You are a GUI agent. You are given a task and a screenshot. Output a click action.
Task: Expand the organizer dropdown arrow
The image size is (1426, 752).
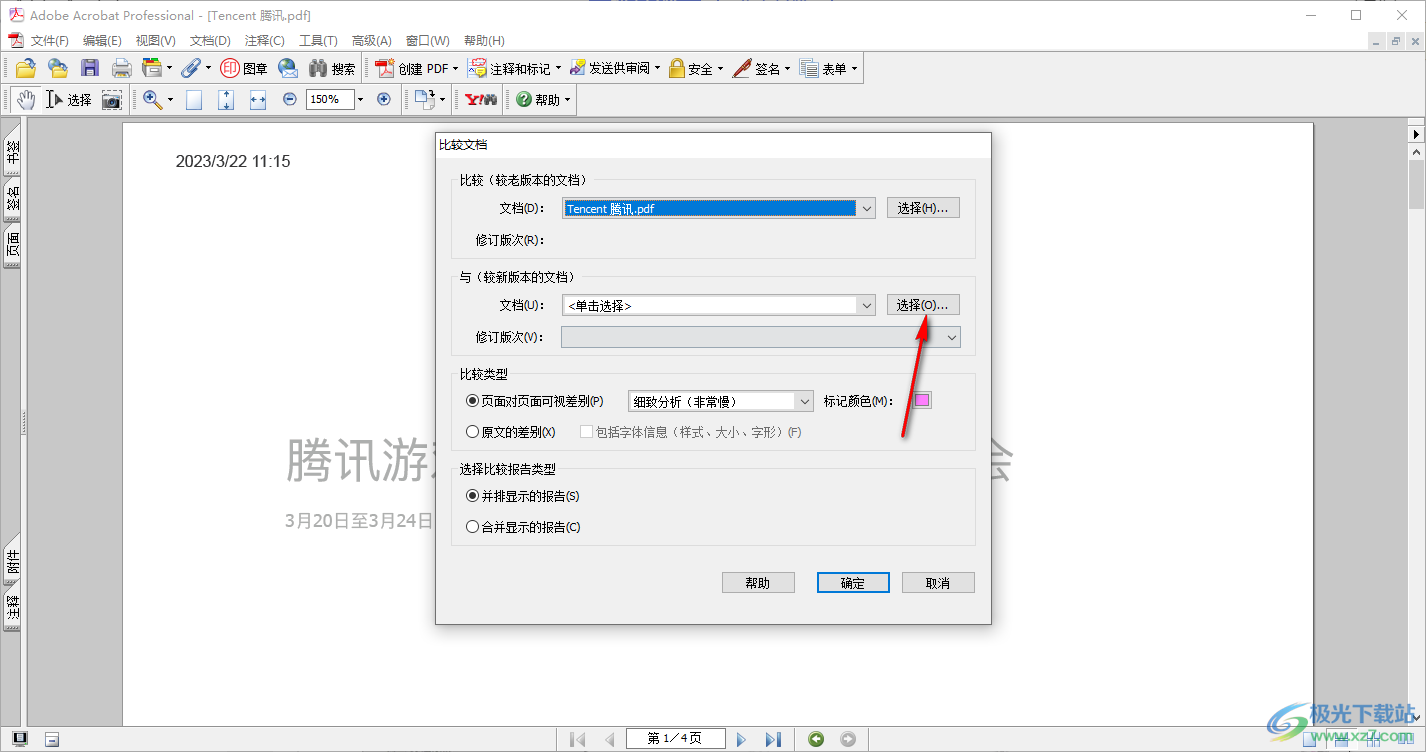pyautogui.click(x=169, y=68)
